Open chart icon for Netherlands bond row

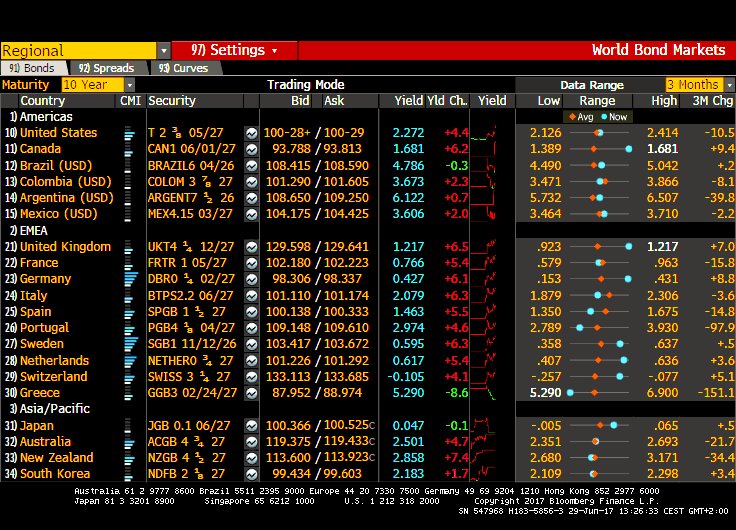tap(252, 361)
